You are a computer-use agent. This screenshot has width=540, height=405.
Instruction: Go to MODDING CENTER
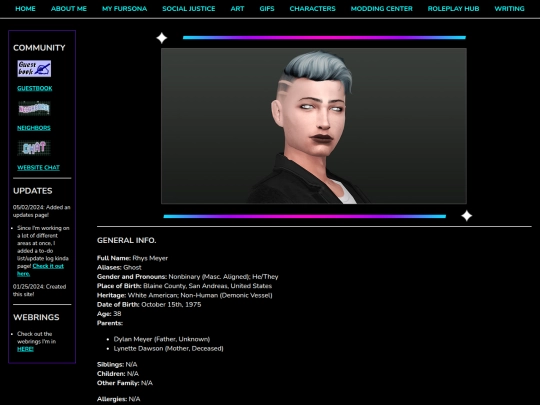pos(382,9)
